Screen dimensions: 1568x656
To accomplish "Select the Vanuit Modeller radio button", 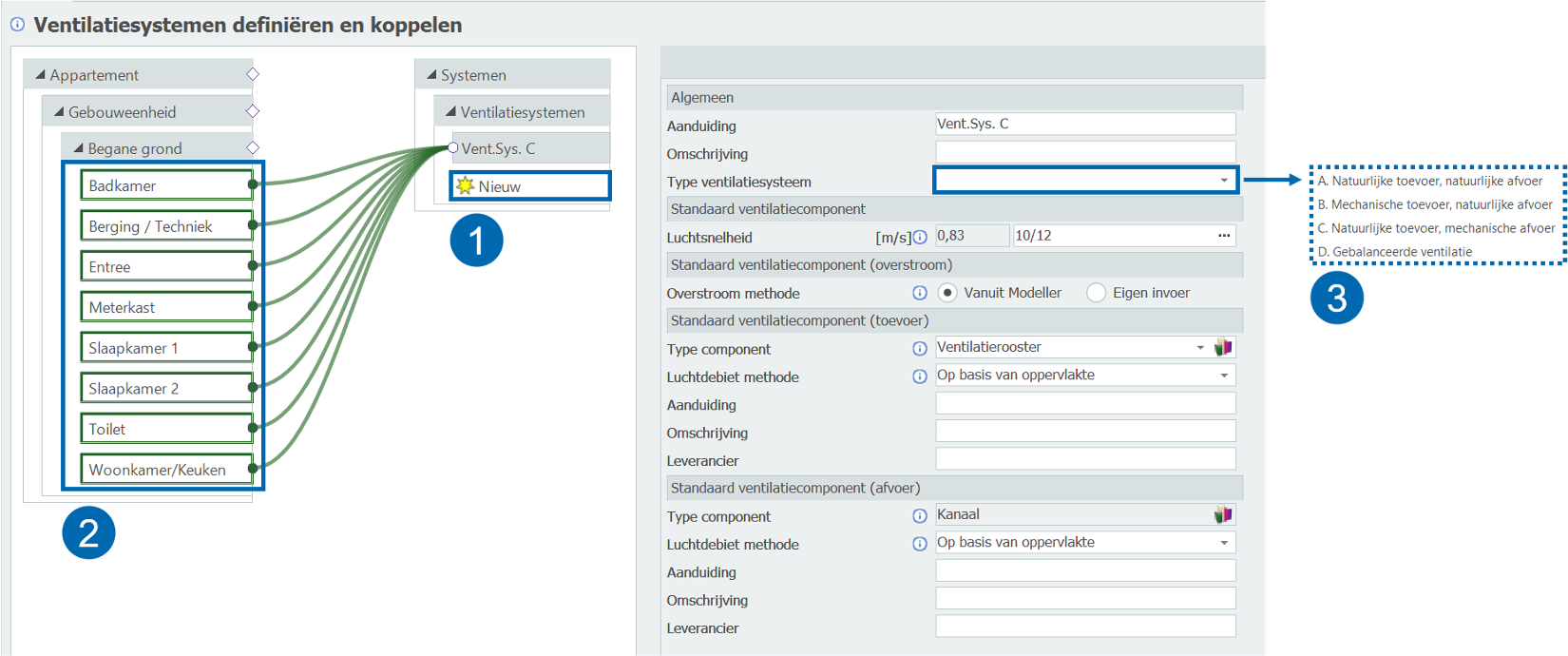I will pos(947,293).
